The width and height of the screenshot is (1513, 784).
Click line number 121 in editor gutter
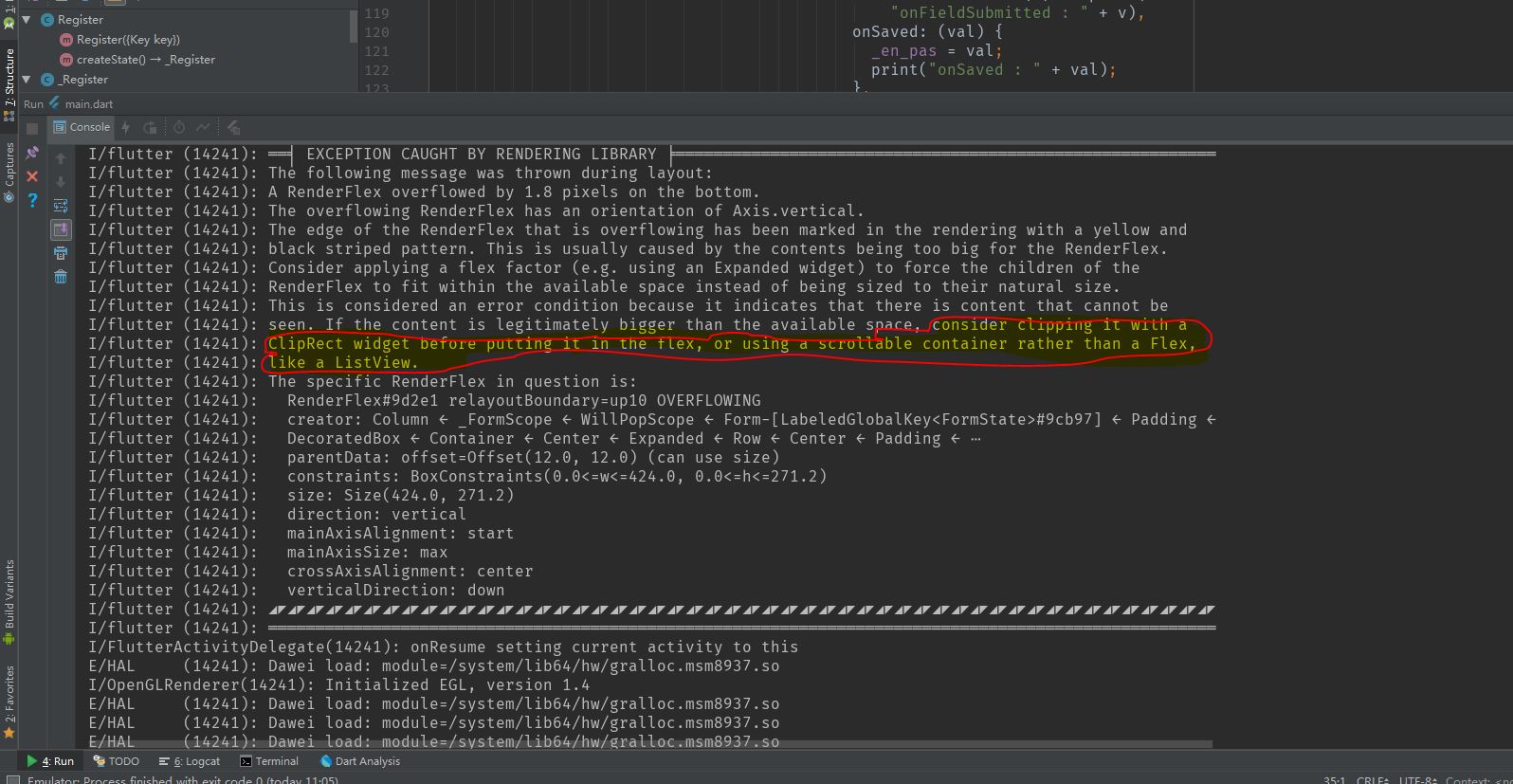pos(376,51)
